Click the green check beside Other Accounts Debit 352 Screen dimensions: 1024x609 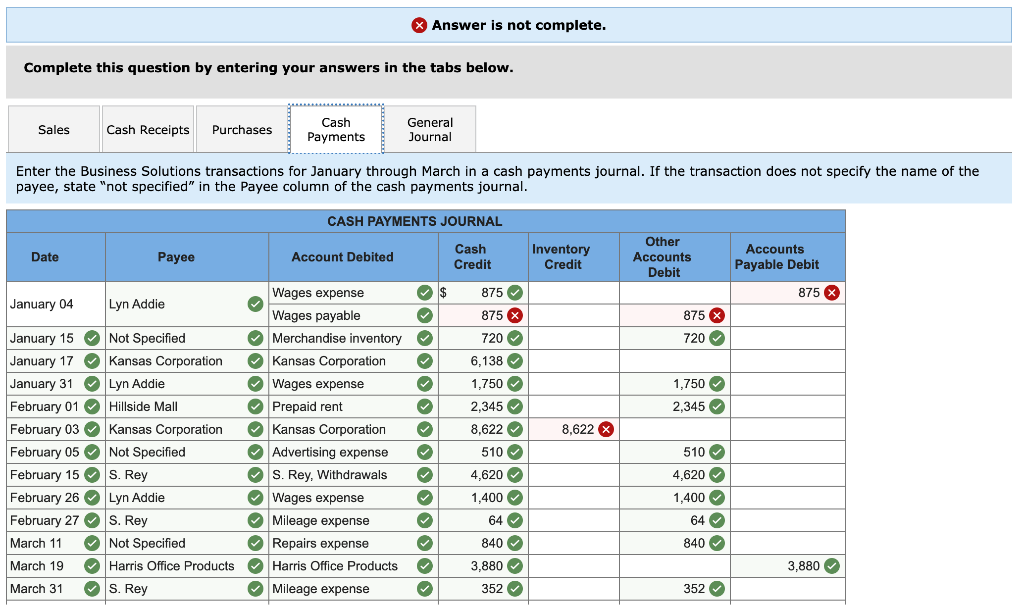[x=717, y=589]
